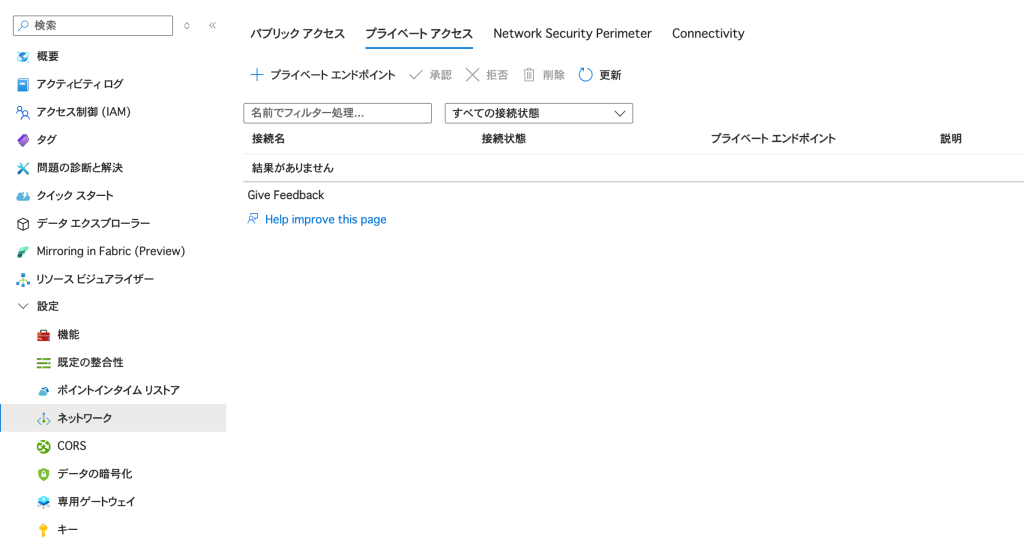1024x542 pixels.
Task: Click the 名前でフィルター処理 input field
Action: (337, 114)
